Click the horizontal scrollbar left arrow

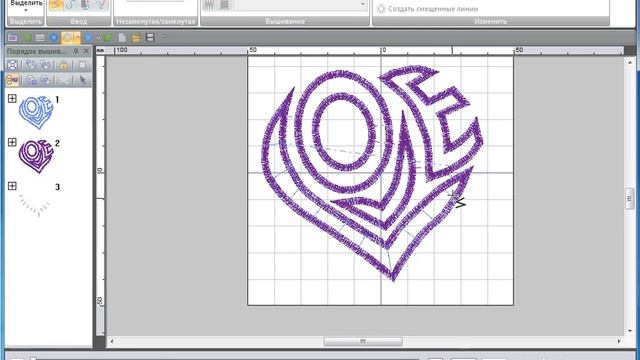coord(112,341)
